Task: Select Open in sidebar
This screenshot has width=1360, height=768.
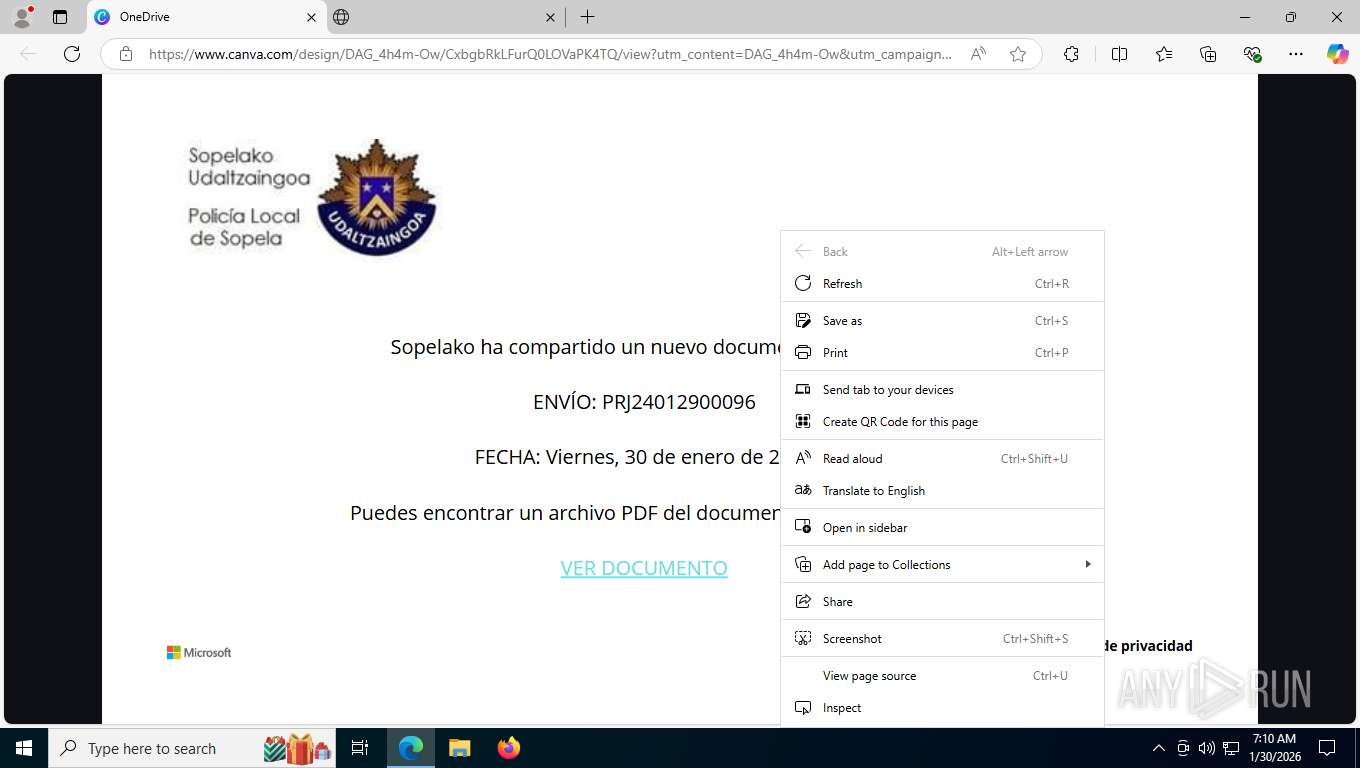Action: (x=942, y=527)
